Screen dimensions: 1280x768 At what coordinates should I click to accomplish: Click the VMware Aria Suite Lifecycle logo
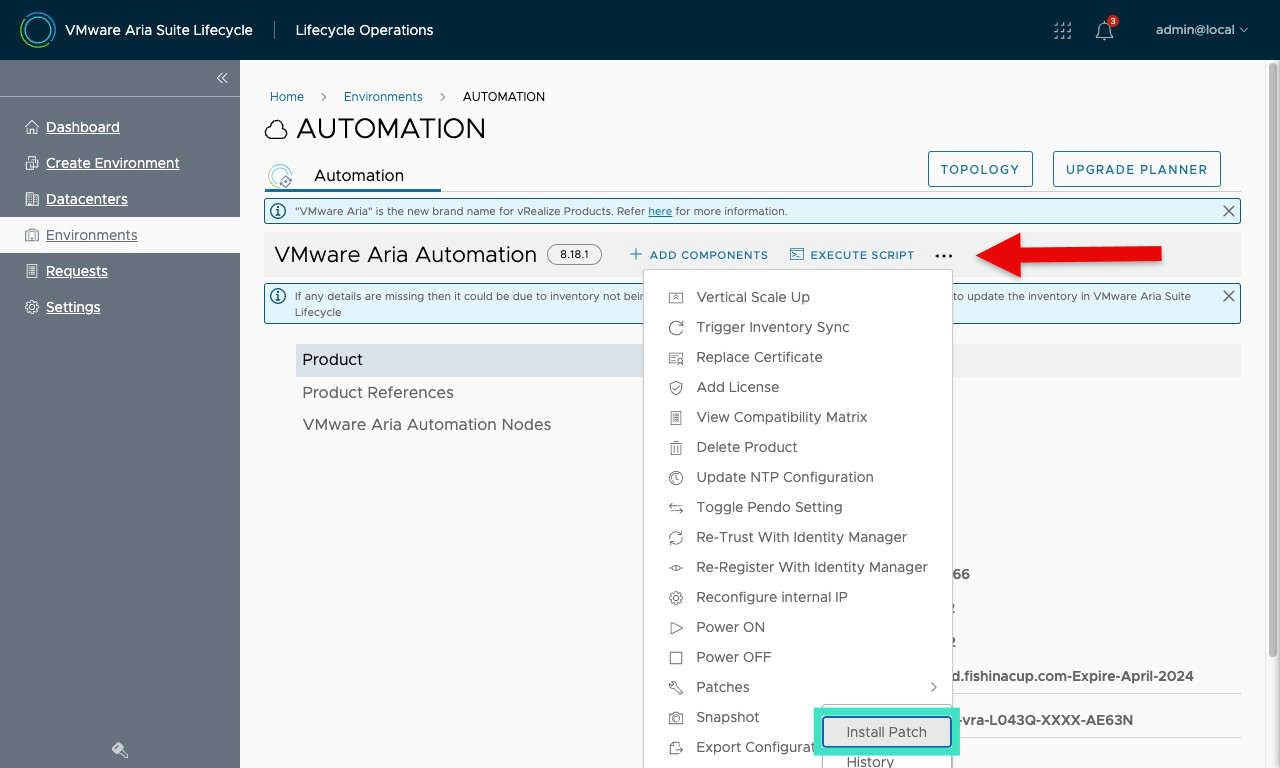(38, 30)
